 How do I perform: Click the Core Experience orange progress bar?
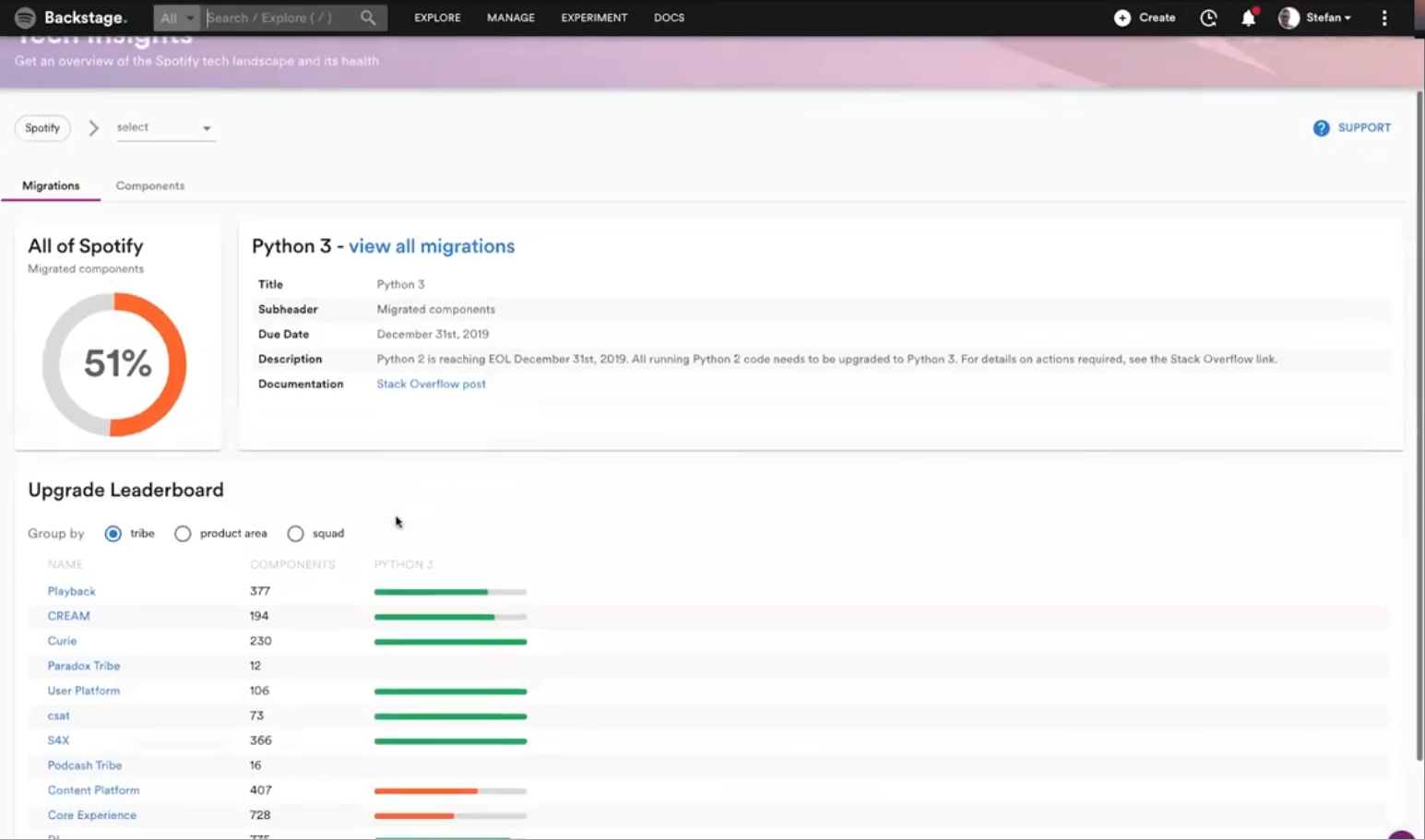pos(450,816)
